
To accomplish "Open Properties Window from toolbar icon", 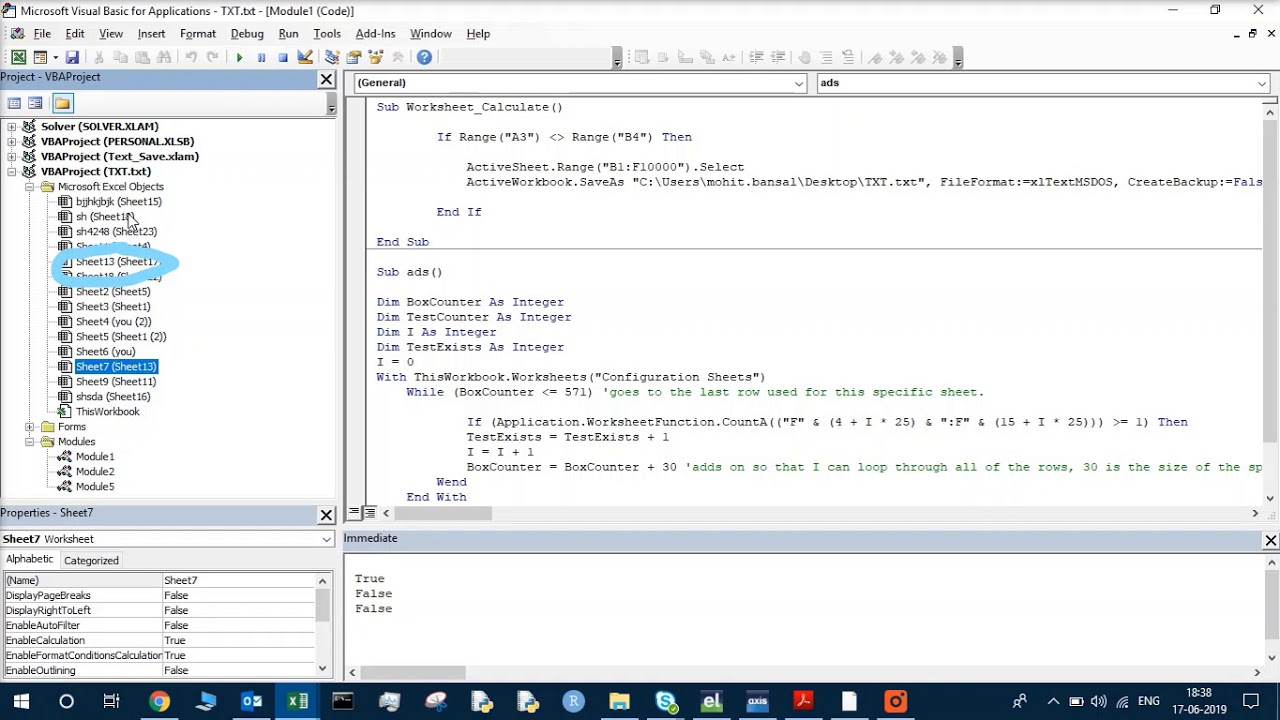I will (354, 57).
